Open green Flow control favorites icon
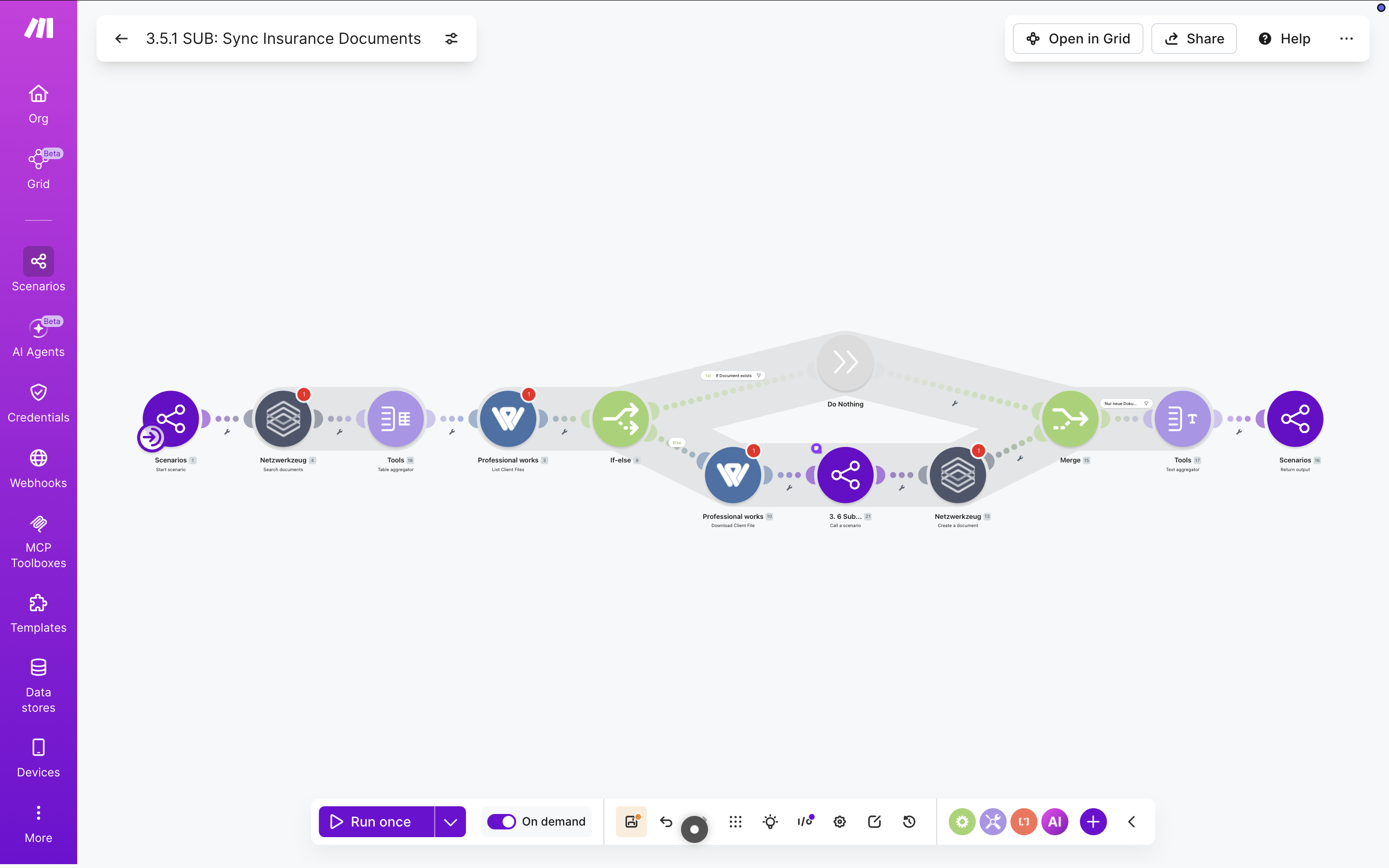 click(962, 822)
